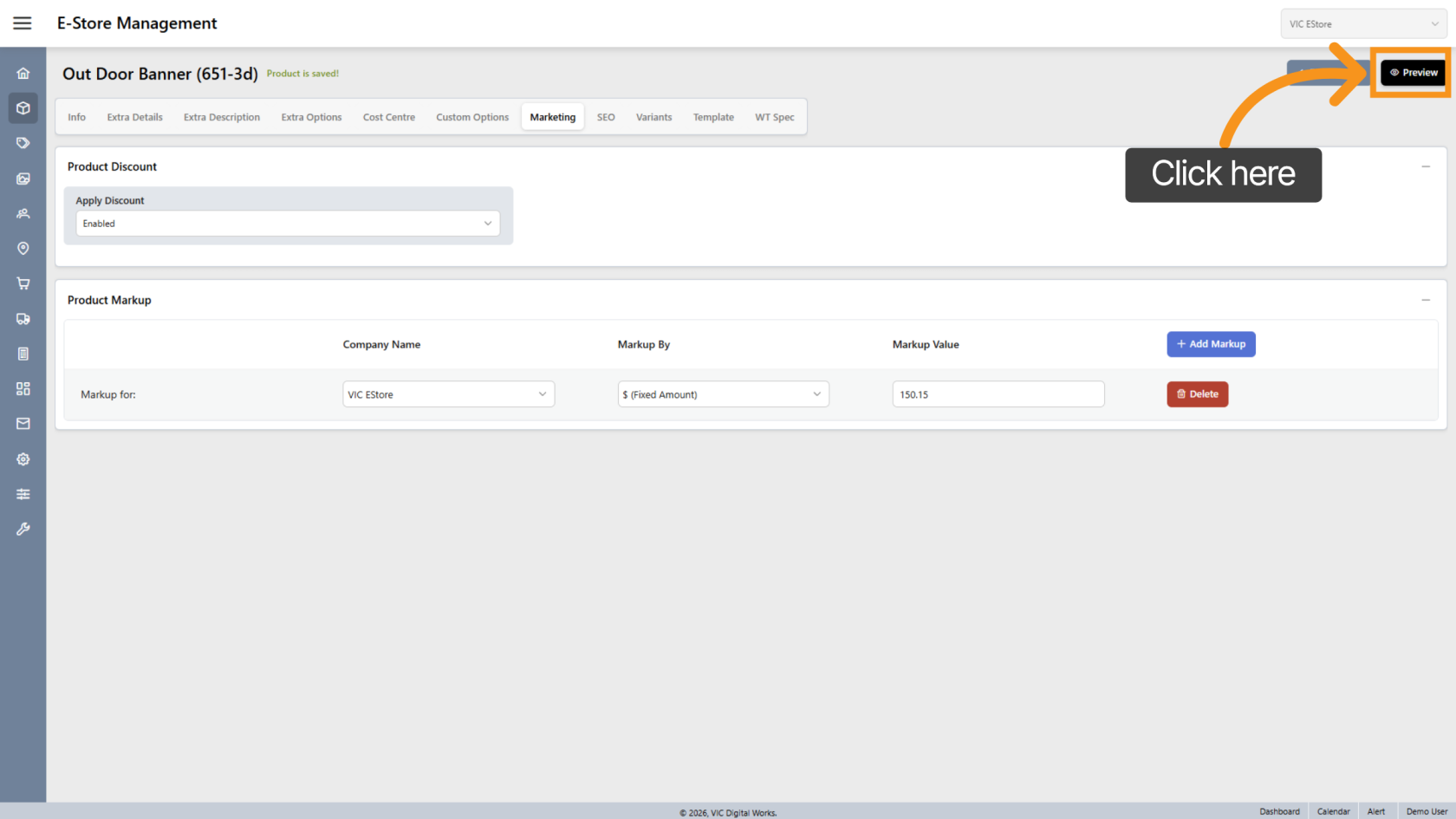Open the hamburger menu
Image resolution: width=1456 pixels, height=819 pixels.
click(23, 23)
